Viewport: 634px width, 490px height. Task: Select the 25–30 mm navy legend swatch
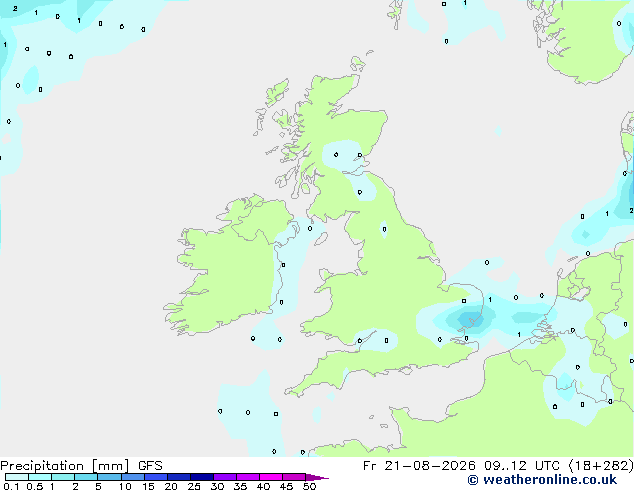202,477
